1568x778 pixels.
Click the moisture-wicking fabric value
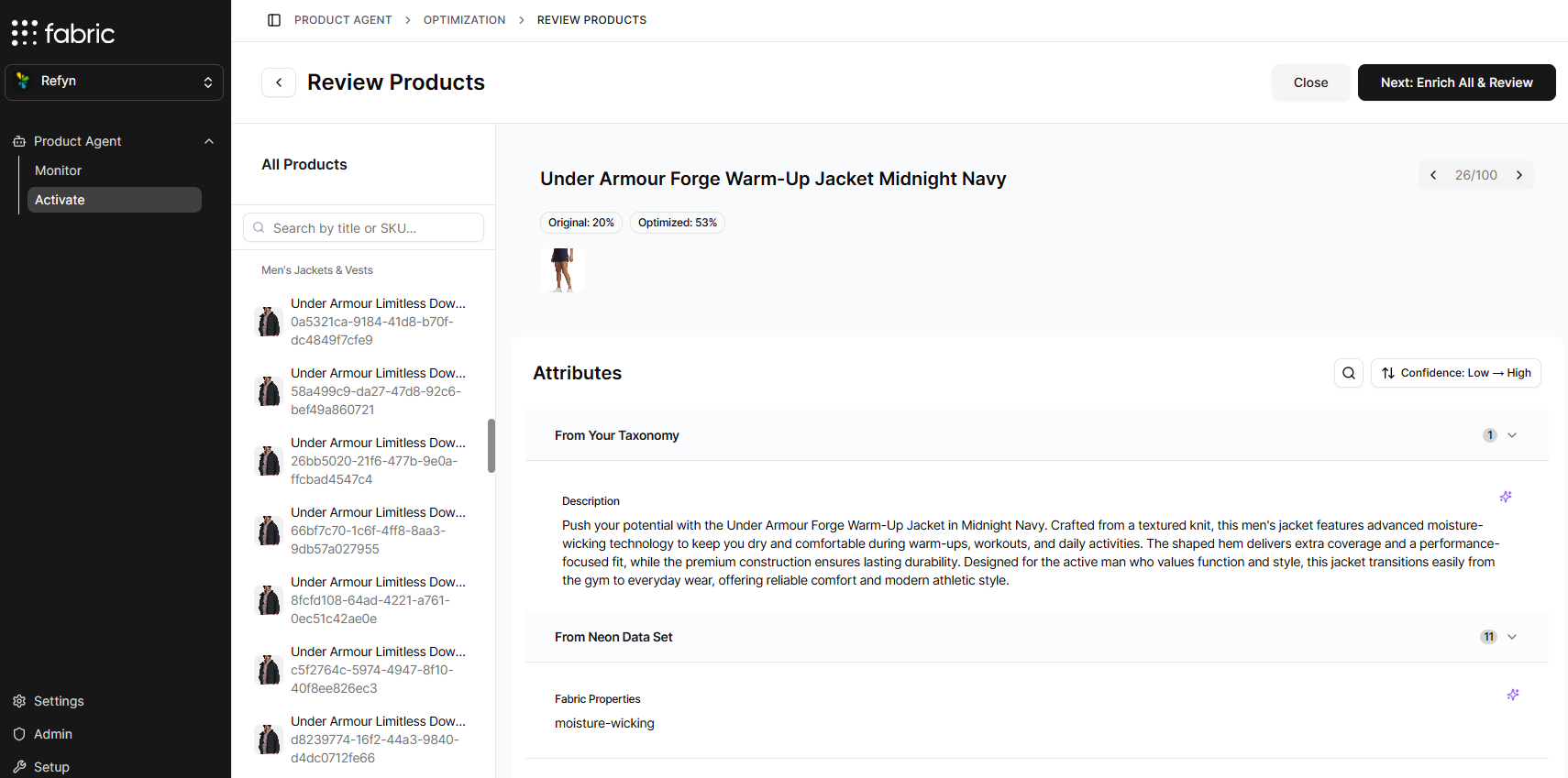(604, 723)
